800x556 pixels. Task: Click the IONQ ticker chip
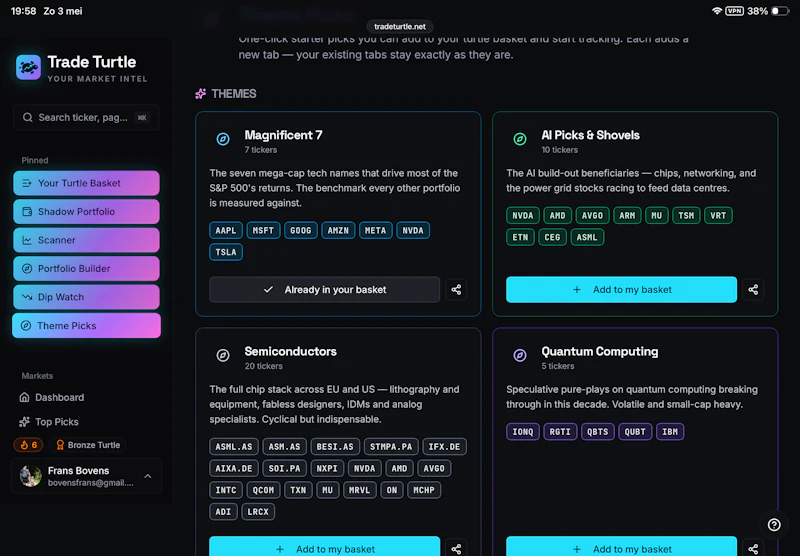(x=523, y=432)
